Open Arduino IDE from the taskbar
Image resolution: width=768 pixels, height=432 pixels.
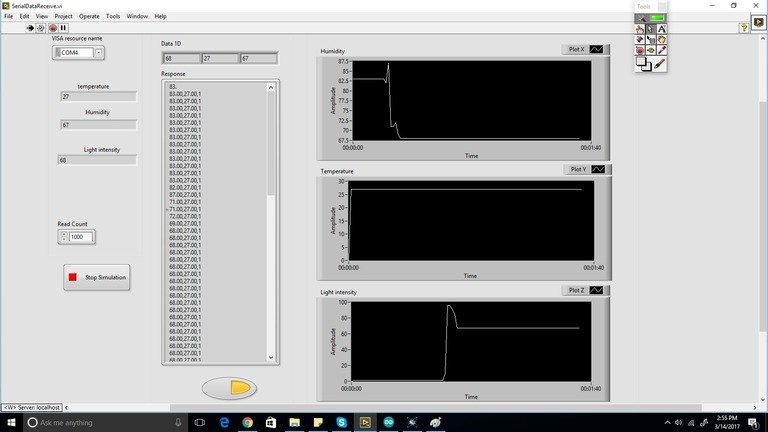pyautogui.click(x=388, y=422)
